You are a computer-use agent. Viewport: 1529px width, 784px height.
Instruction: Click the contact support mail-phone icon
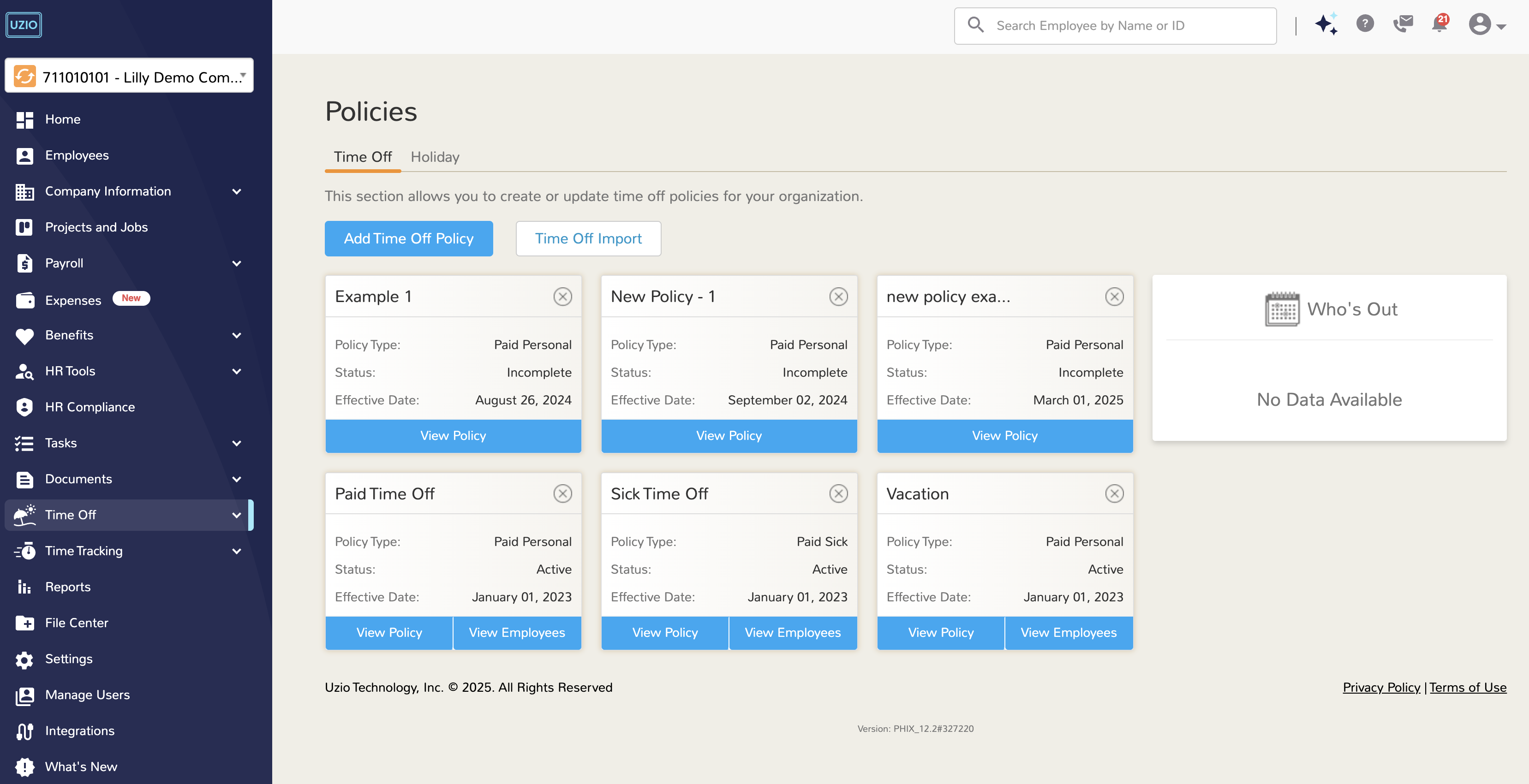(1403, 24)
